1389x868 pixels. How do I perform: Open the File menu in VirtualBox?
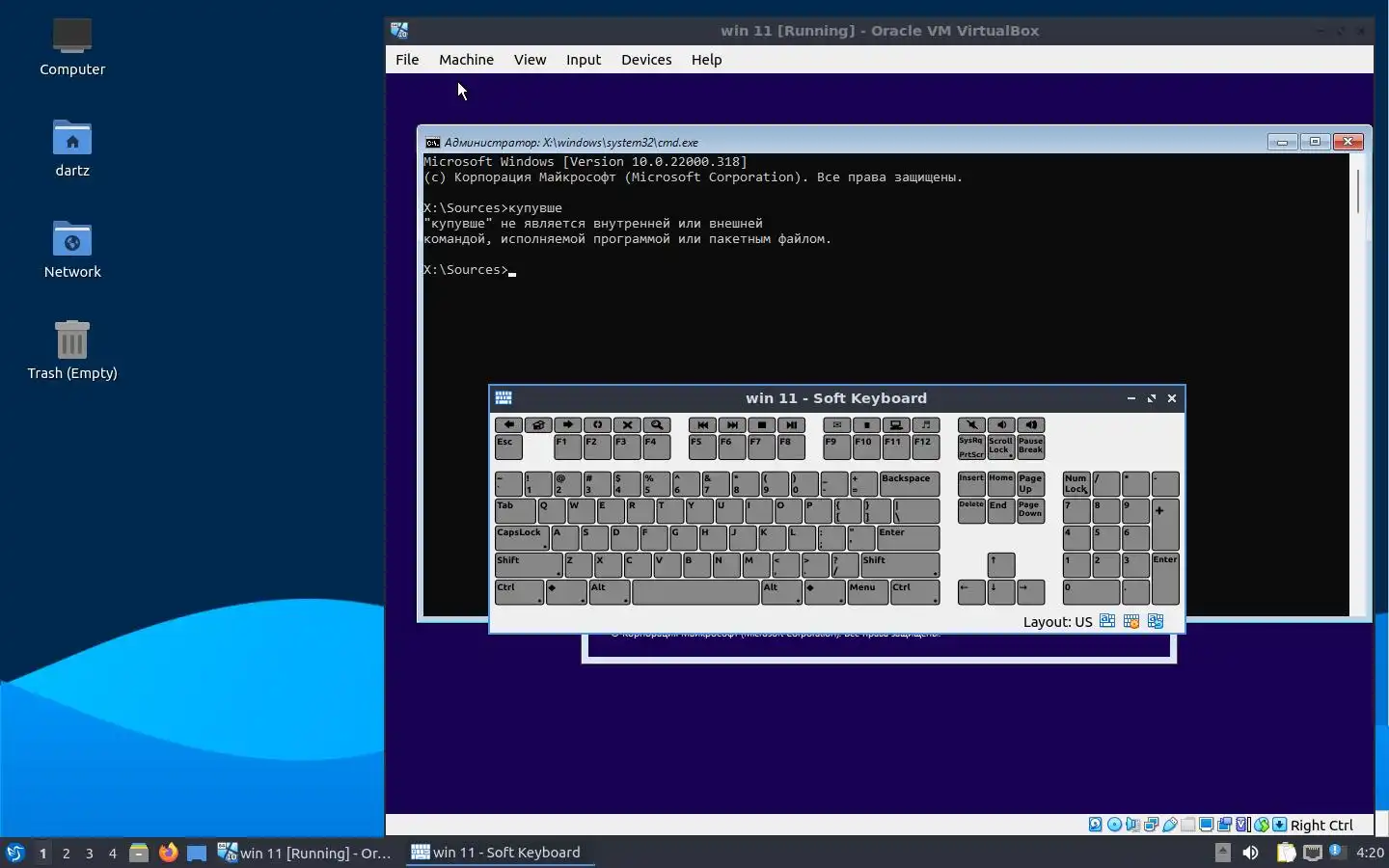point(407,59)
